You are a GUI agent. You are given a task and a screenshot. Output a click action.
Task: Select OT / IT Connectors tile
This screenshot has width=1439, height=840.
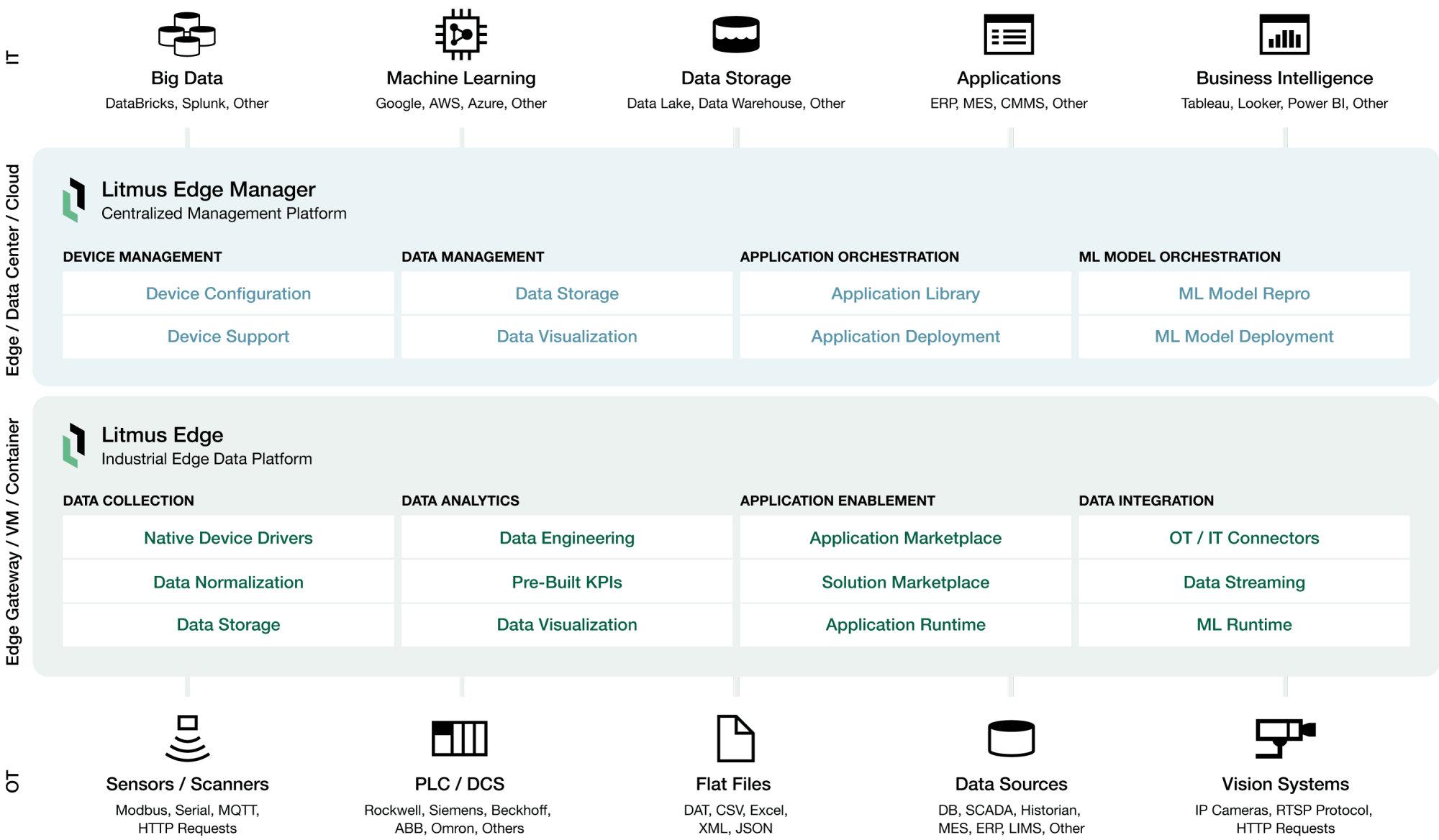pyautogui.click(x=1244, y=538)
